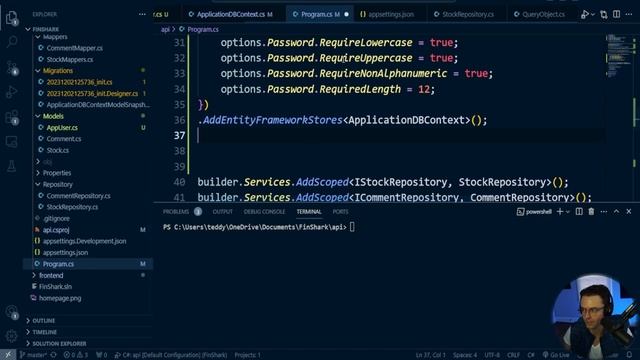This screenshot has width=640, height=360.
Task: Open appsettings.Development.json file
Action: pos(84,241)
